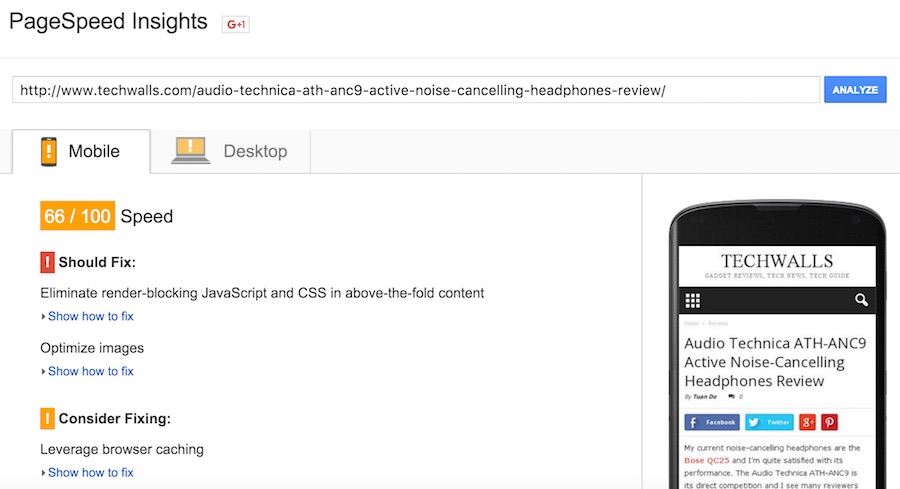Open 'Show how to fix' under Optimize images
This screenshot has width=900, height=489.
point(91,371)
